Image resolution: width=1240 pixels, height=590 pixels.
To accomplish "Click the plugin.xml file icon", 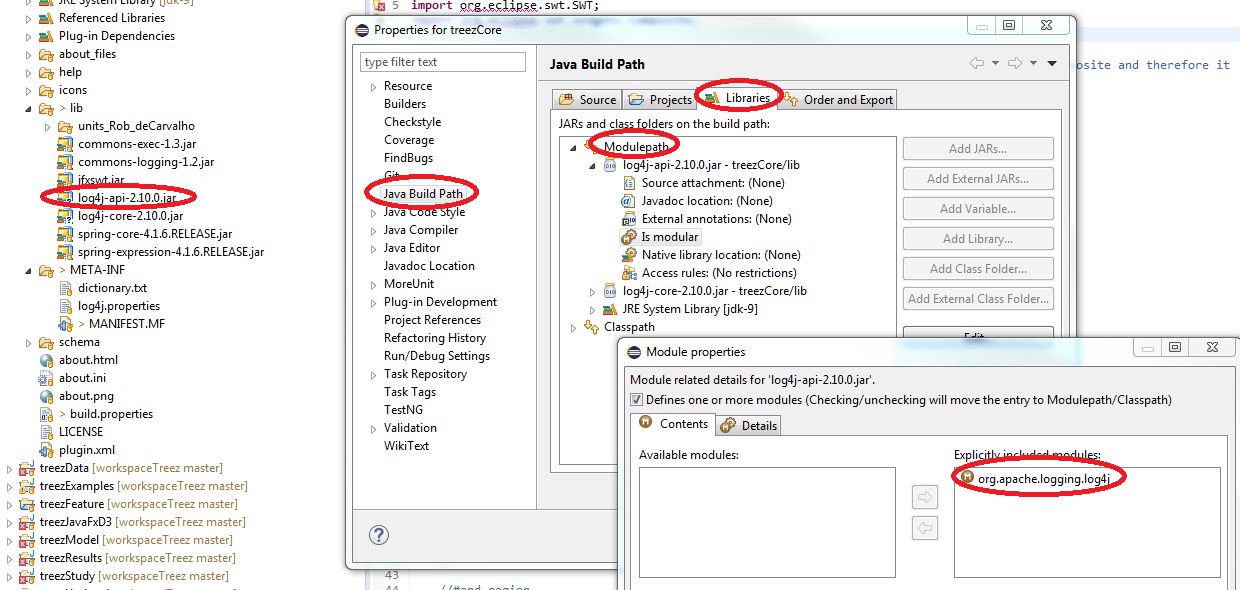I will click(x=47, y=450).
